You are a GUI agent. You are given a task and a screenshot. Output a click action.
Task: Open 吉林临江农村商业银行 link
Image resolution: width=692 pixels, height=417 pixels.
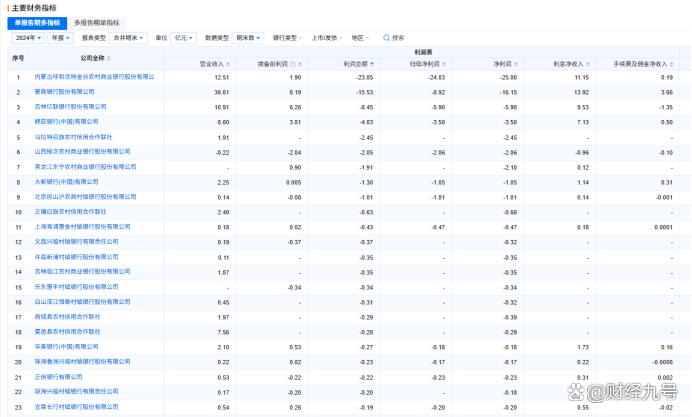click(83, 272)
